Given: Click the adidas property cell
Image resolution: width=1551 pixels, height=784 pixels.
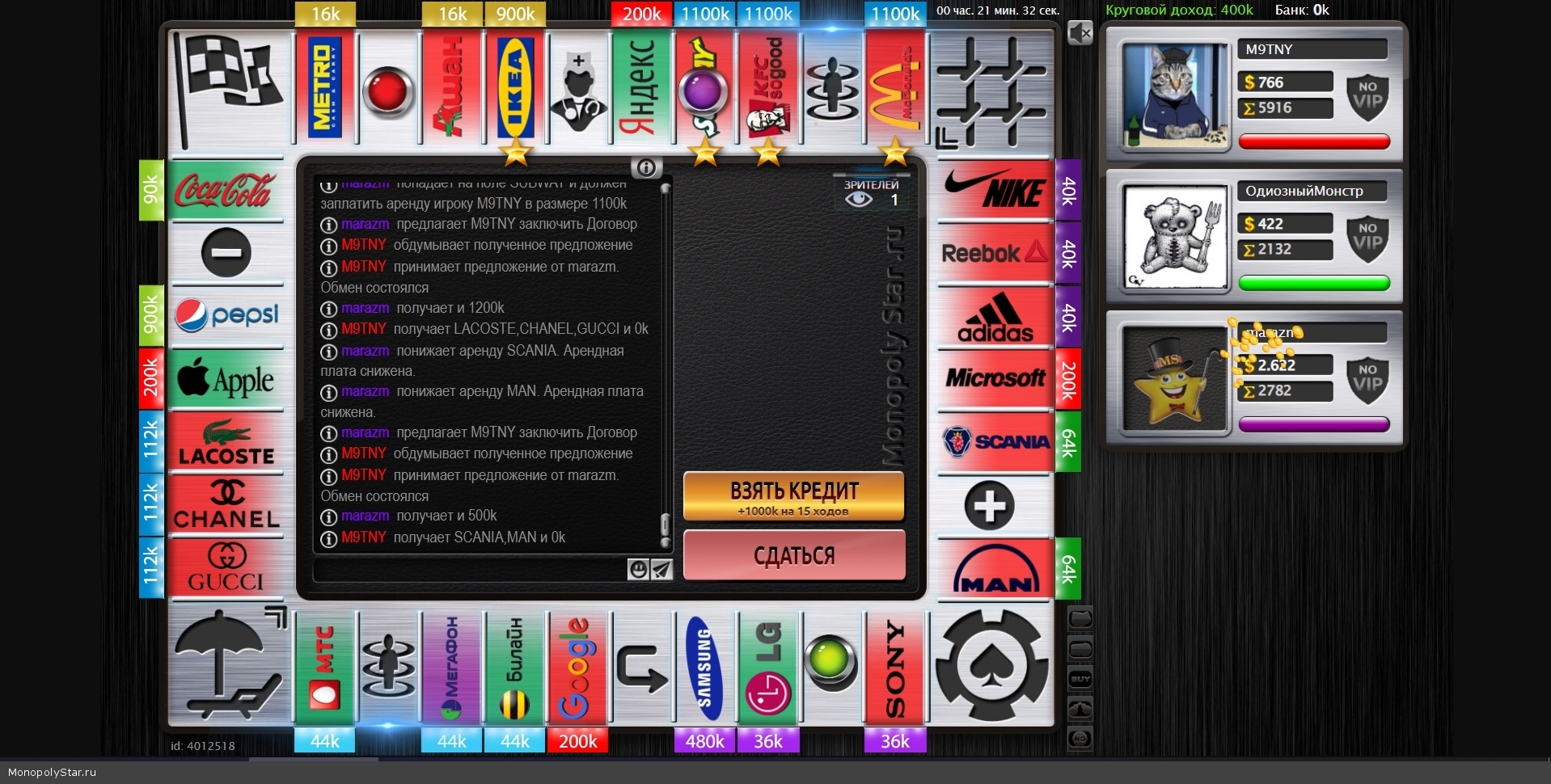Looking at the screenshot, I should (995, 316).
